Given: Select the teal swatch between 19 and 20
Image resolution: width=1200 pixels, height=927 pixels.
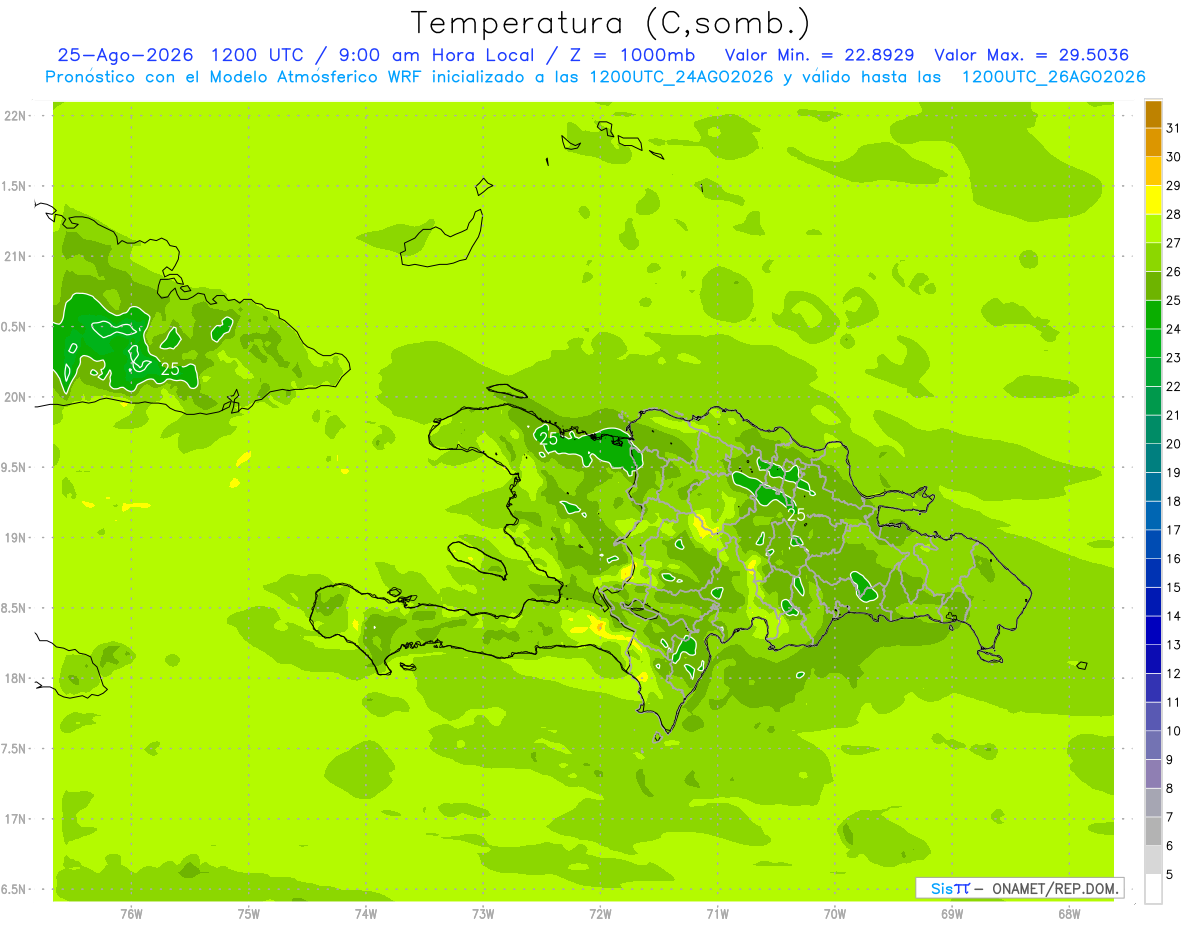Looking at the screenshot, I should 1153,458.
